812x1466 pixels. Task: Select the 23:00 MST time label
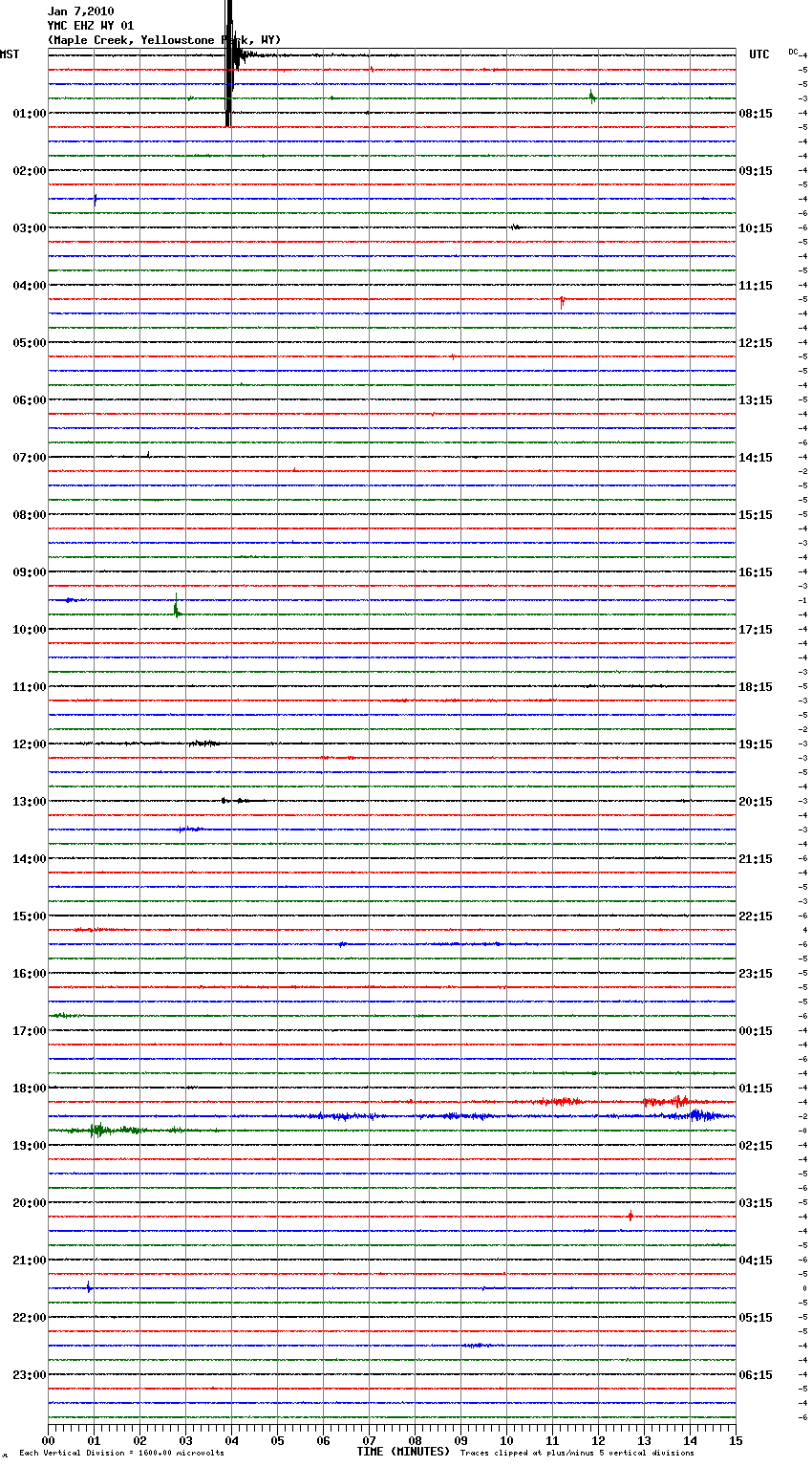(x=30, y=1375)
